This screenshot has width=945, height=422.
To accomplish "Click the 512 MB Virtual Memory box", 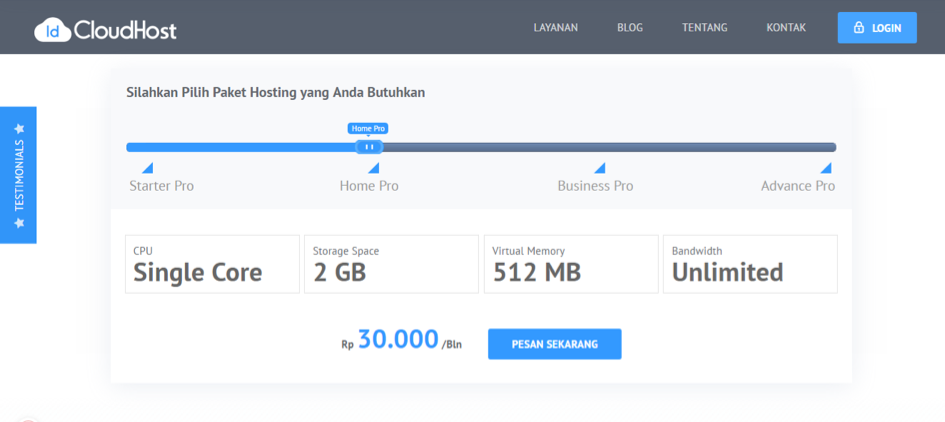I will coord(571,264).
